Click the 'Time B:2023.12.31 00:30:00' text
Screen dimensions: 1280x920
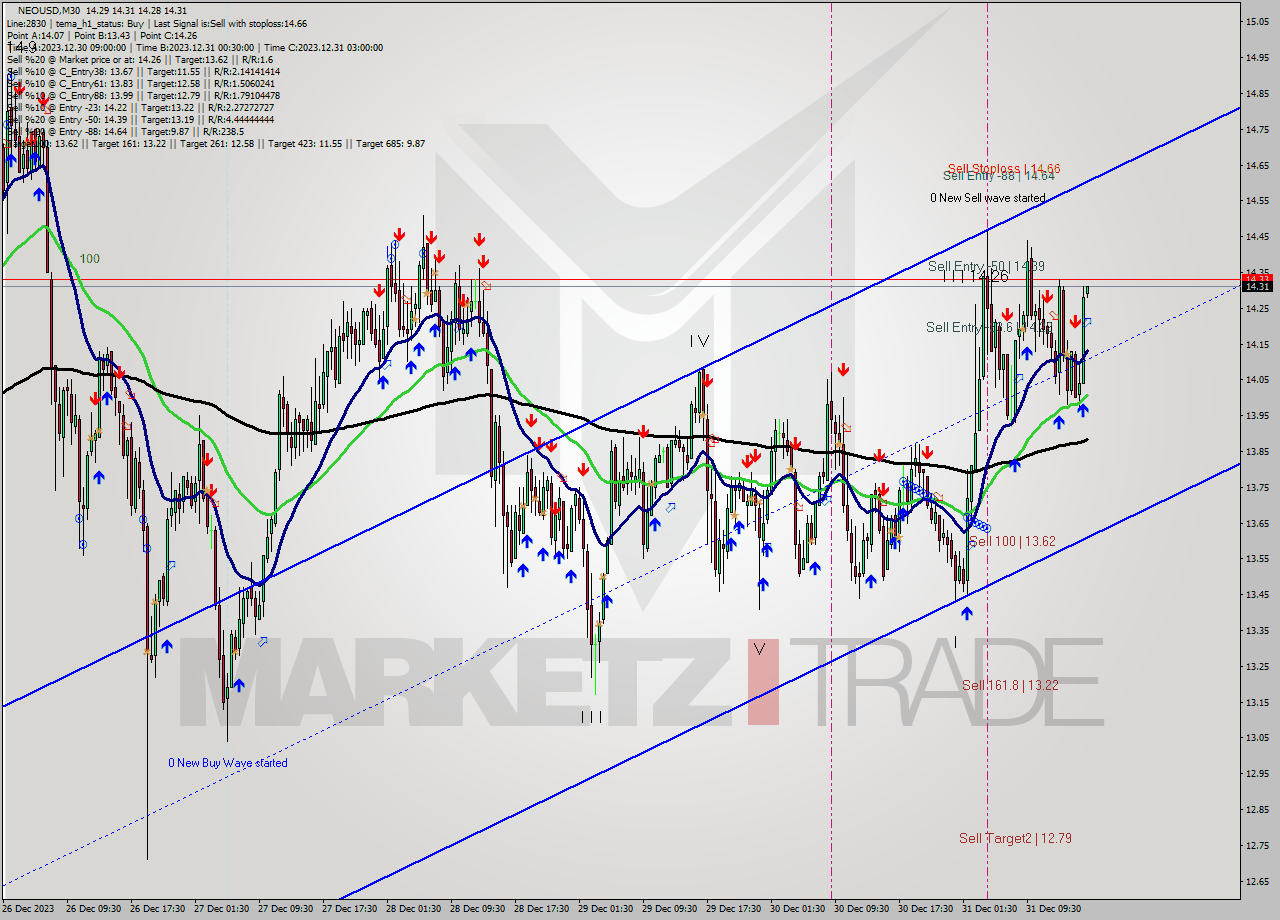196,47
